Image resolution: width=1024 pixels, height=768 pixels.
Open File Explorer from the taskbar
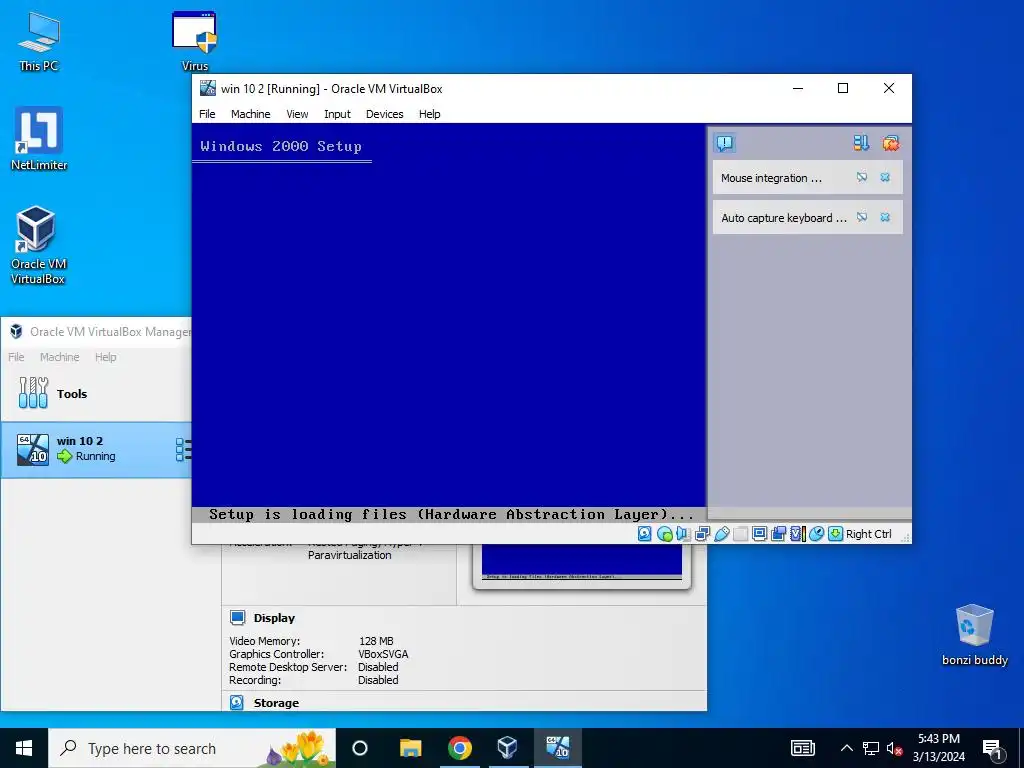coord(410,748)
